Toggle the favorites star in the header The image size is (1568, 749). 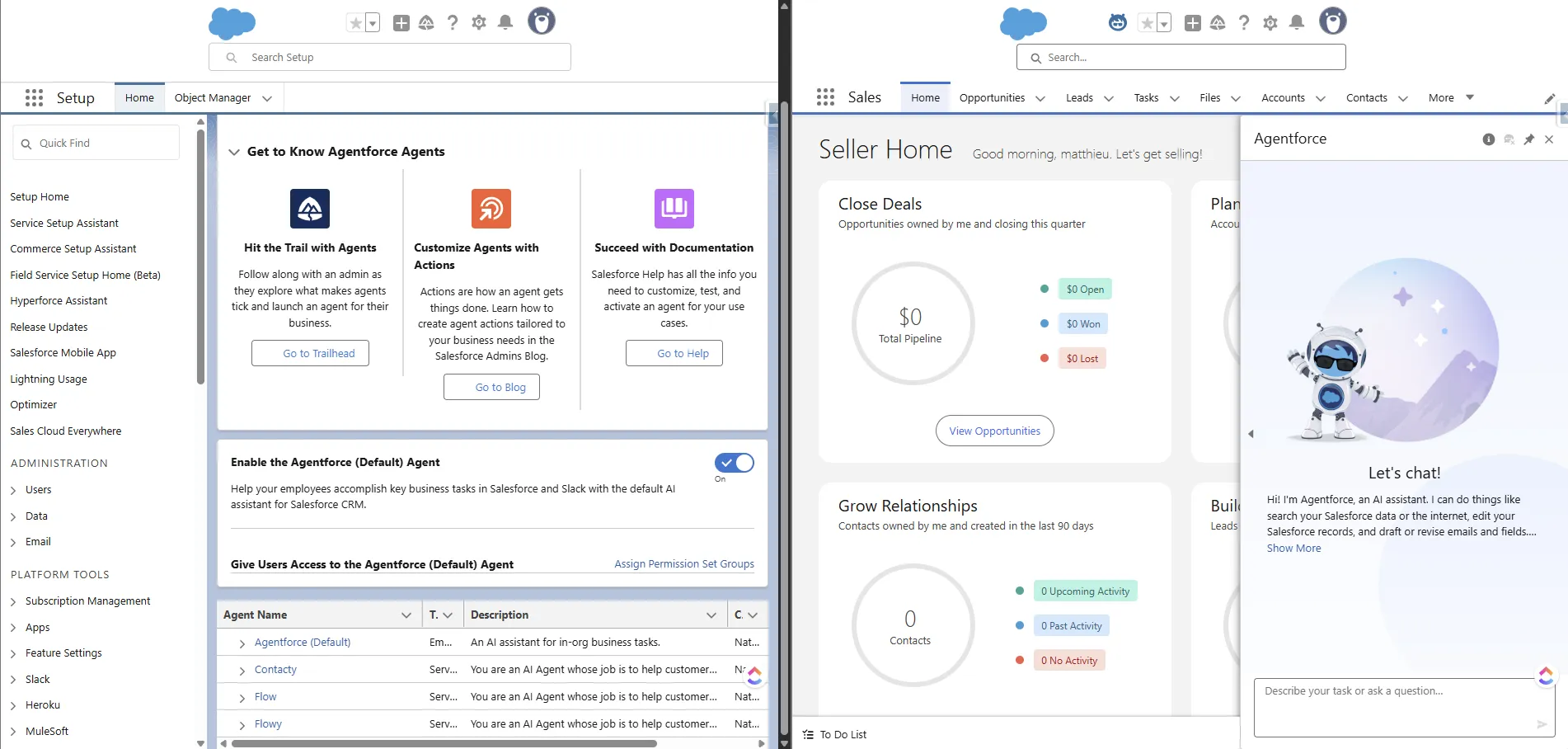[x=1149, y=22]
